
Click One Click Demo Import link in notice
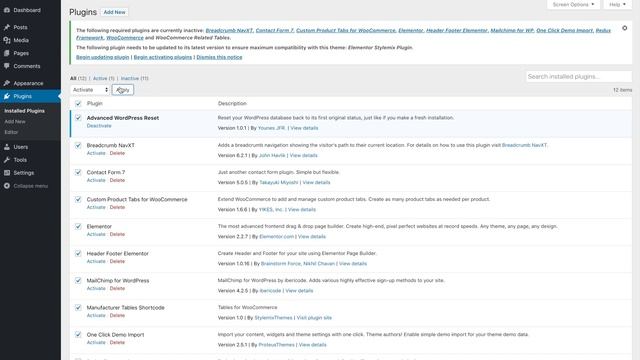tap(564, 31)
